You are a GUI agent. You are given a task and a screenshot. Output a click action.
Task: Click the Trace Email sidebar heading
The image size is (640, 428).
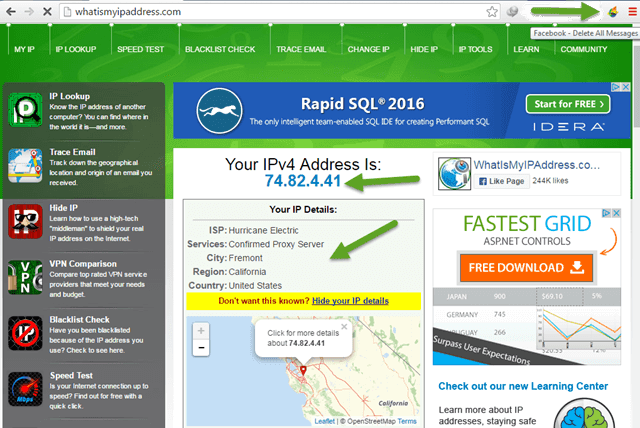point(72,152)
